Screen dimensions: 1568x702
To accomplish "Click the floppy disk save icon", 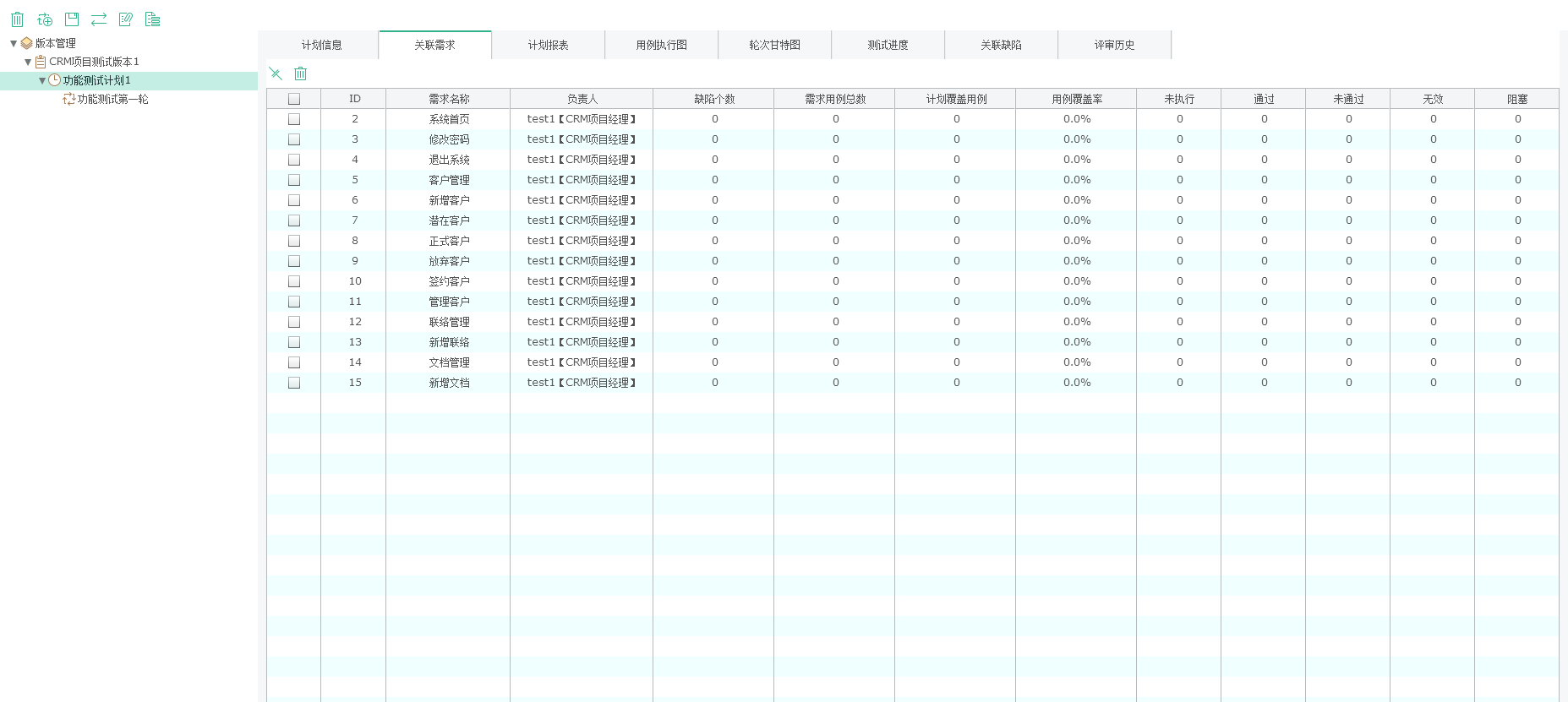I will click(72, 19).
